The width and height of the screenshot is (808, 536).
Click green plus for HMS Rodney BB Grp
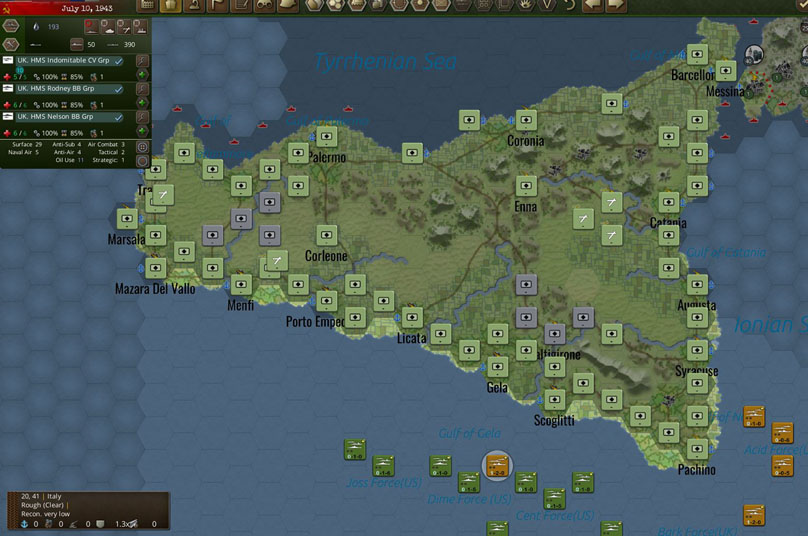coord(142,103)
